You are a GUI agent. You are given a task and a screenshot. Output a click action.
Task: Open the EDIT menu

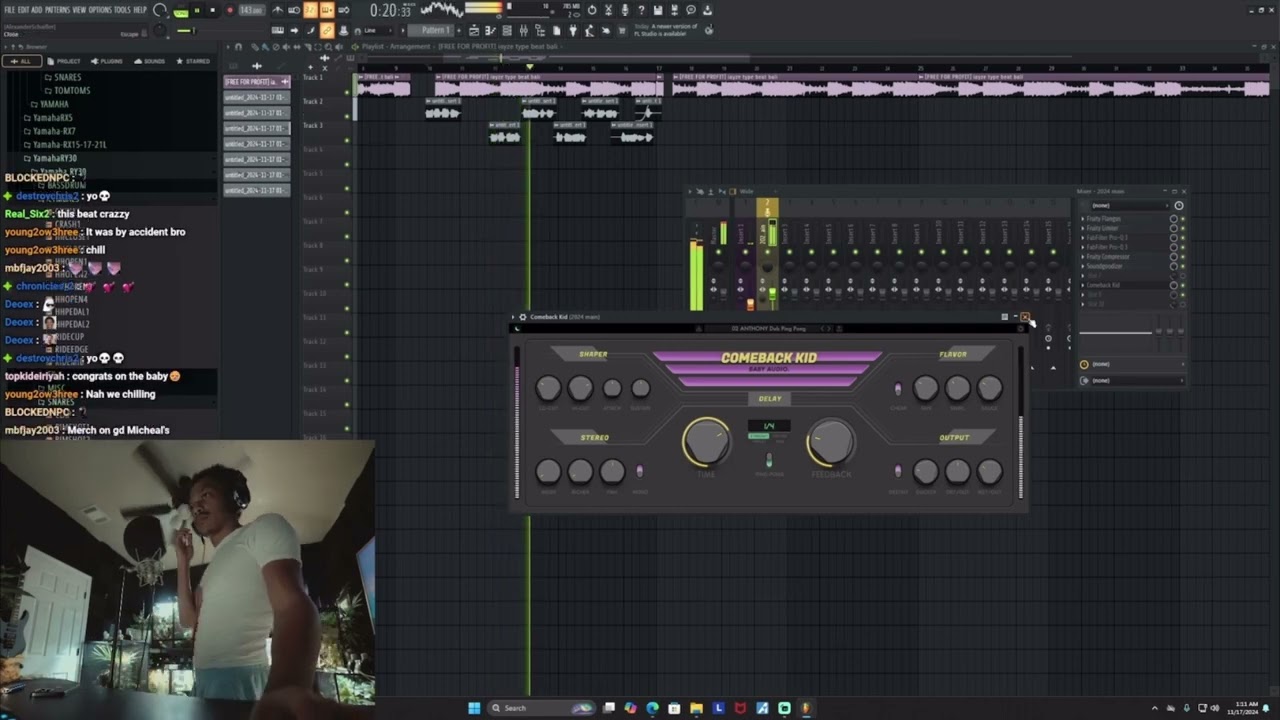[x=23, y=10]
